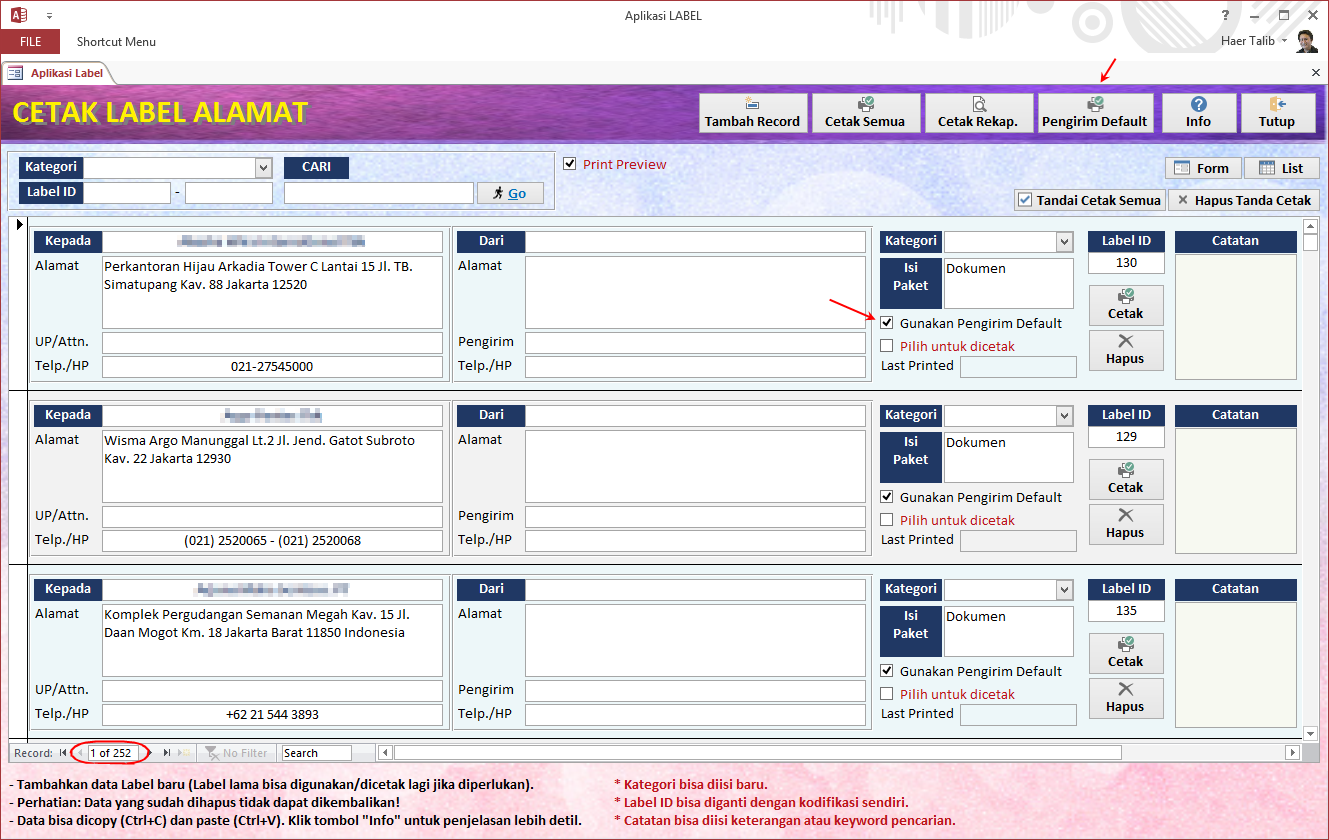Click Hapus button for Label ID 129
Viewport: 1329px width, 840px height.
[x=1125, y=524]
